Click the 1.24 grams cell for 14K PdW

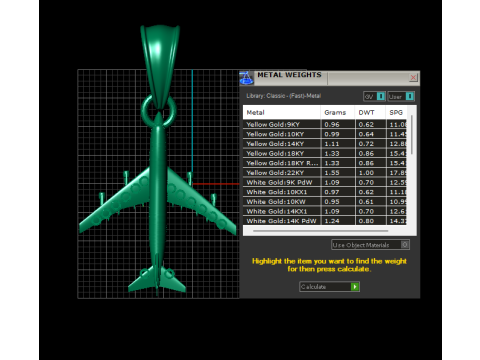(x=338, y=221)
